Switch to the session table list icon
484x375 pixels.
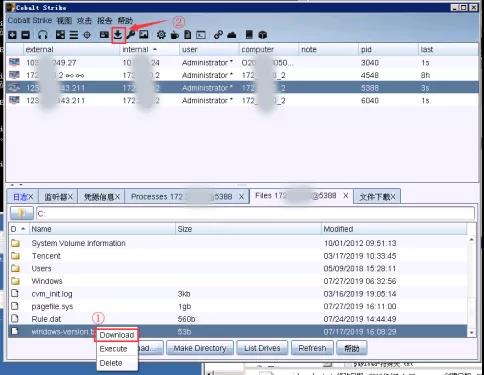[x=74, y=35]
